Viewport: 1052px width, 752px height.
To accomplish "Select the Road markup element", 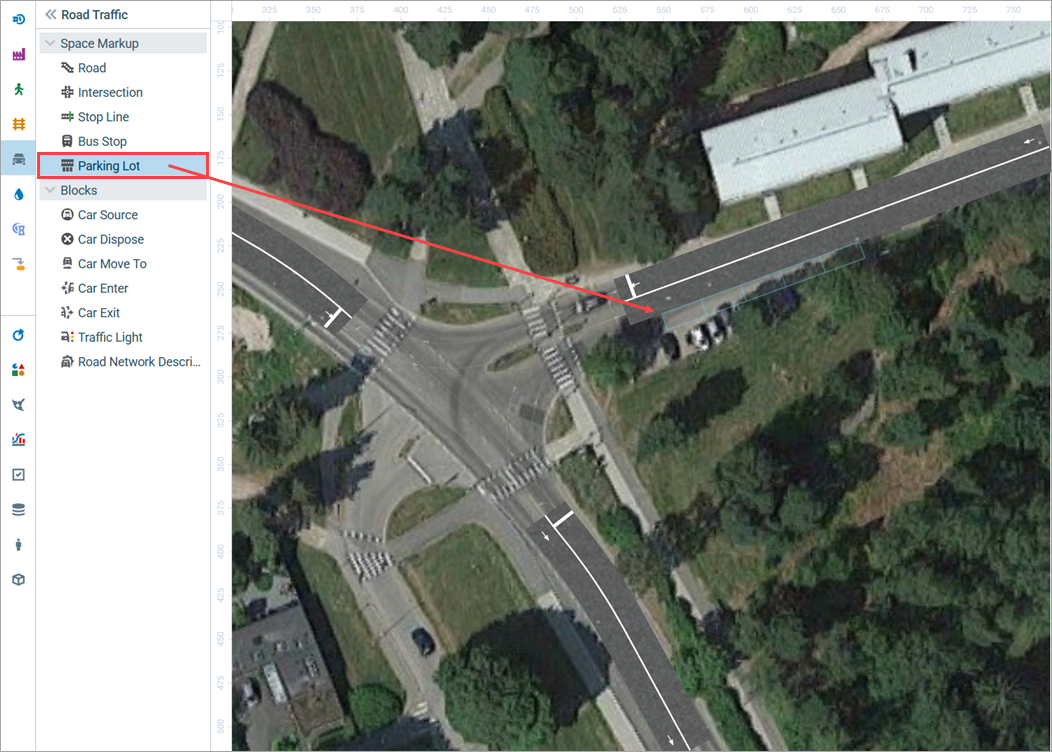I will [x=83, y=68].
